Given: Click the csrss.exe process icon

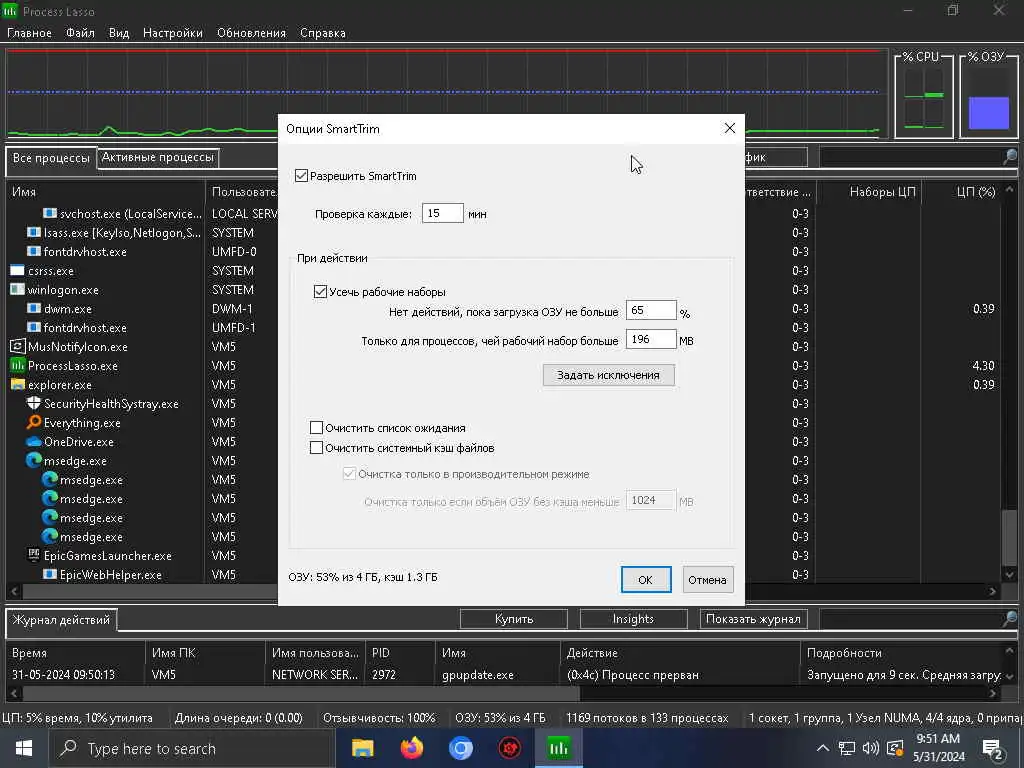Looking at the screenshot, I should [18, 270].
